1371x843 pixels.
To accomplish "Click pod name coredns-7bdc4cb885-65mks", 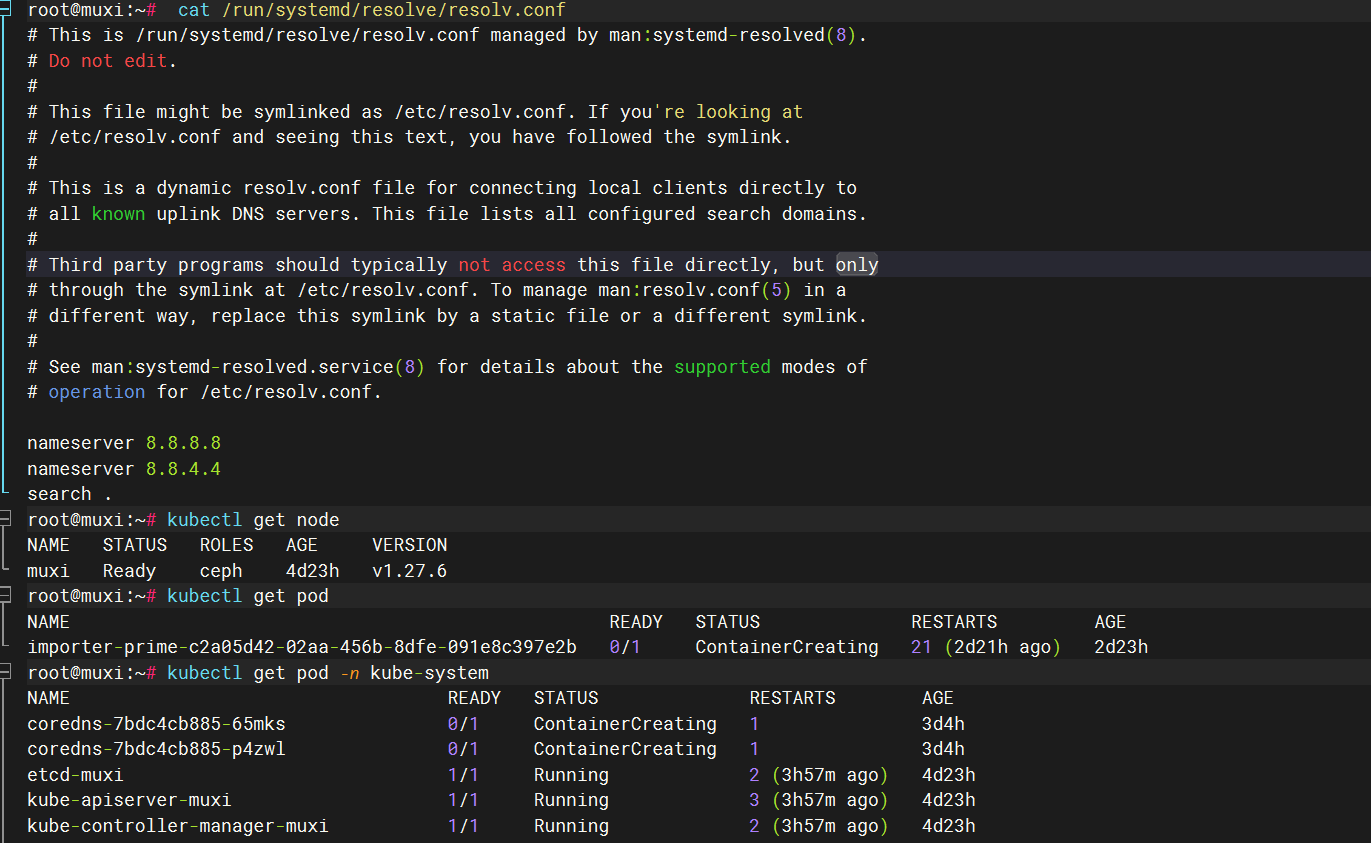I will [156, 723].
